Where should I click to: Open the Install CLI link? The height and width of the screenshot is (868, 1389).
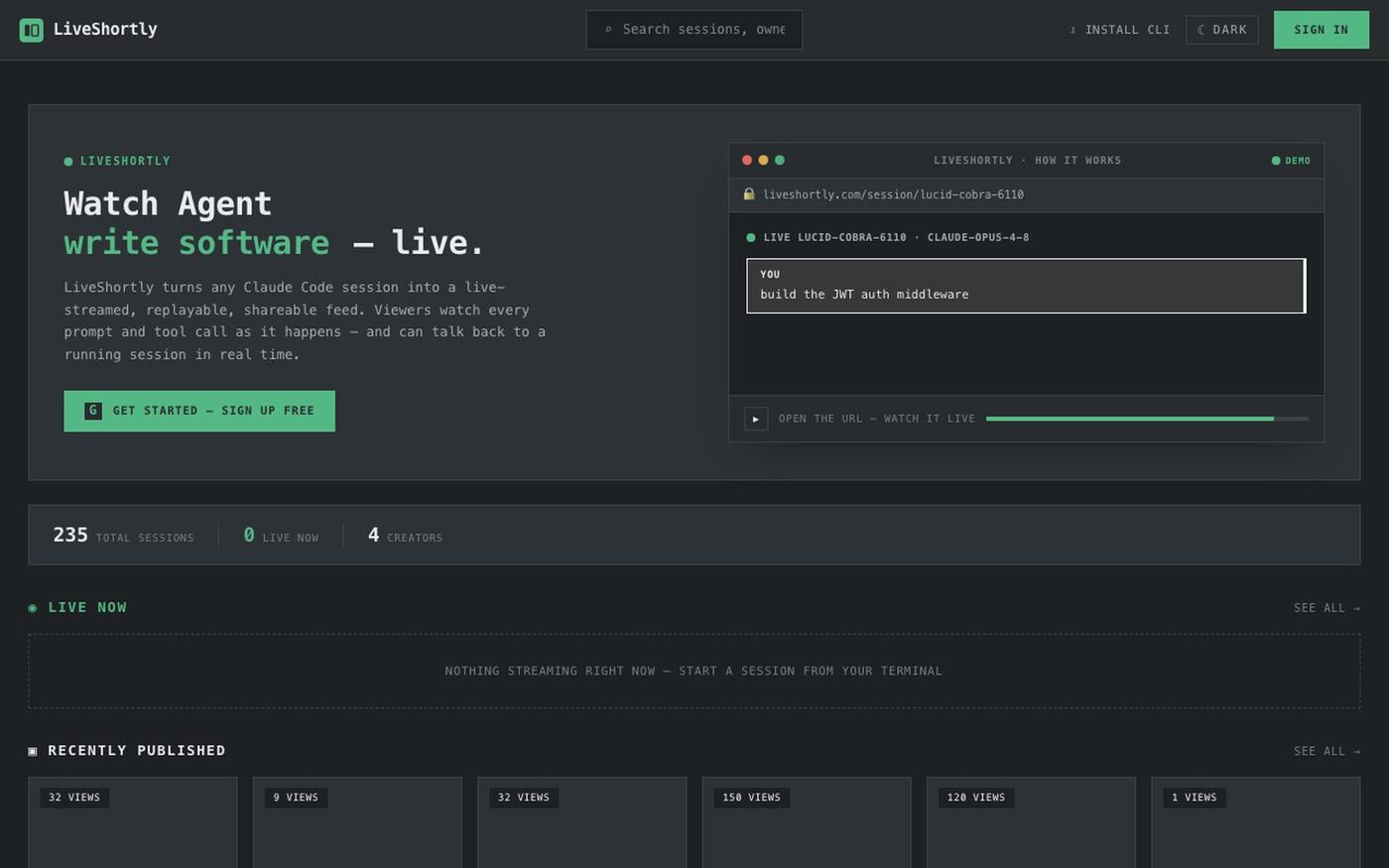coord(1119,30)
